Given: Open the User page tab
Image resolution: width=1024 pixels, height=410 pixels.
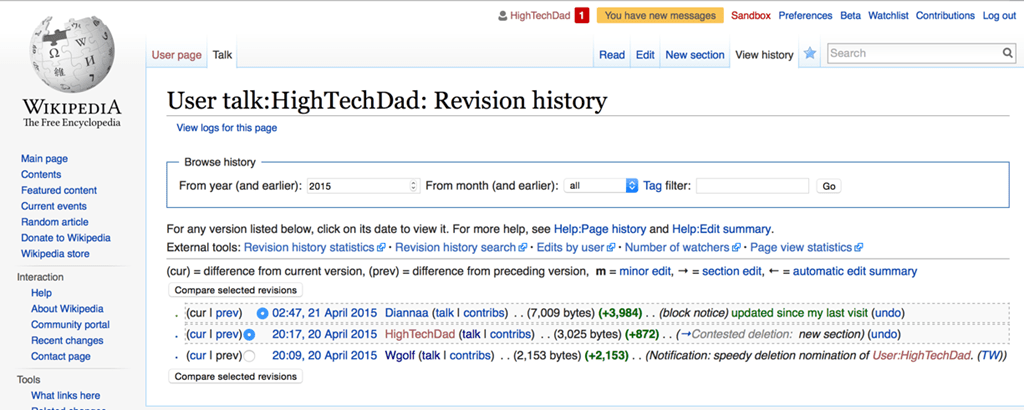Looking at the screenshot, I should tap(176, 55).
